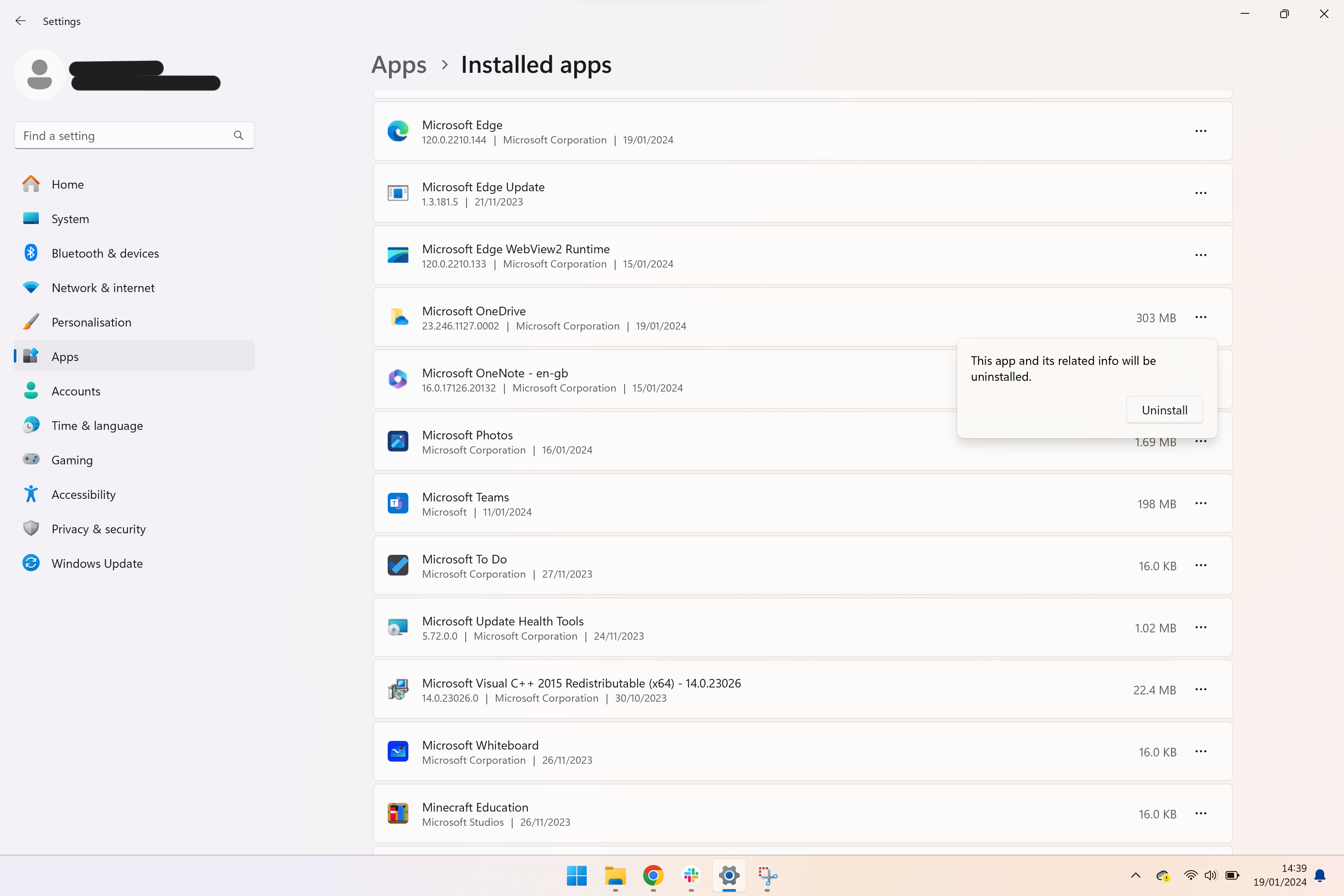Viewport: 1344px width, 896px height.
Task: Click the Find a setting field
Action: [x=134, y=135]
